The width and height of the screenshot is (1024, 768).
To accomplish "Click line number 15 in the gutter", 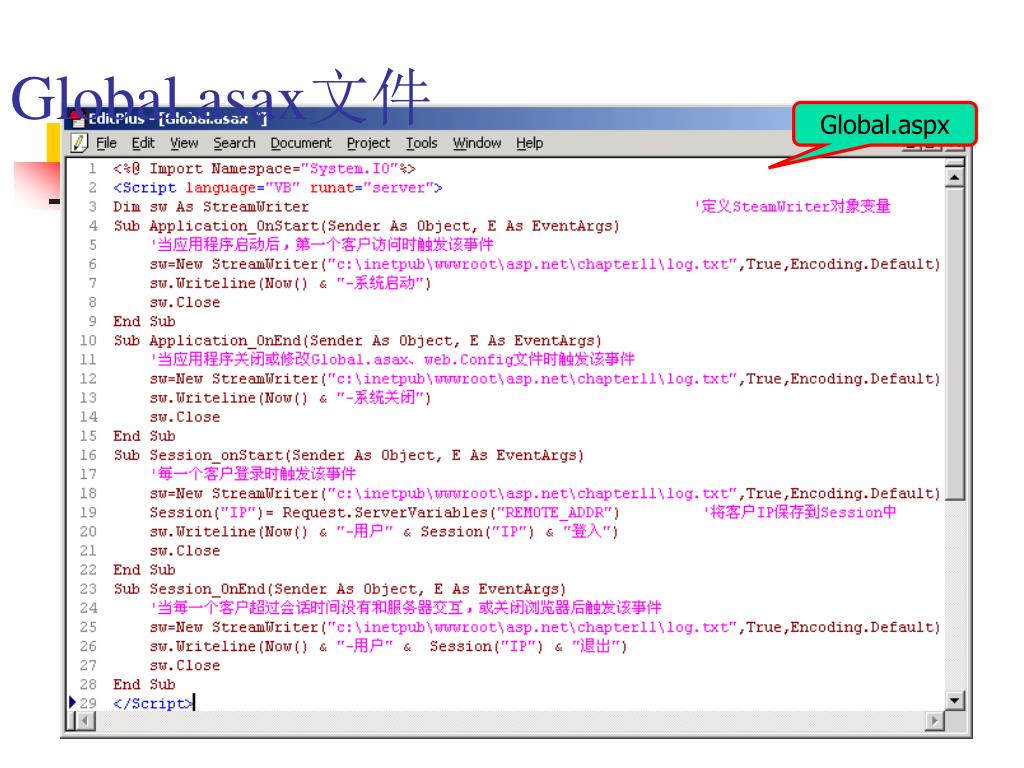I will coord(88,436).
